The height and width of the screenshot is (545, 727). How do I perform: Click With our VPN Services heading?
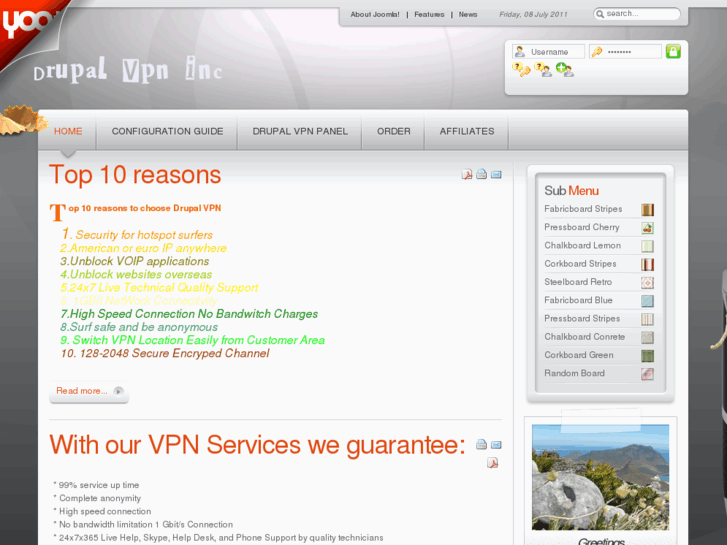click(257, 445)
